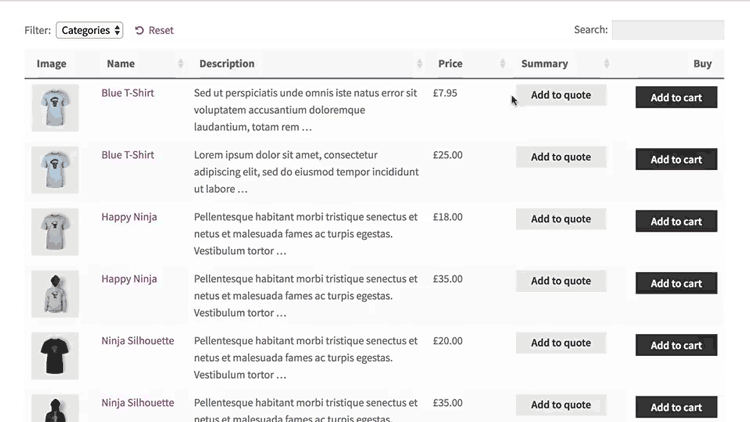The image size is (750, 422).
Task: Open the £25.00 Blue T-Shirt thumbnail
Action: pyautogui.click(x=55, y=170)
